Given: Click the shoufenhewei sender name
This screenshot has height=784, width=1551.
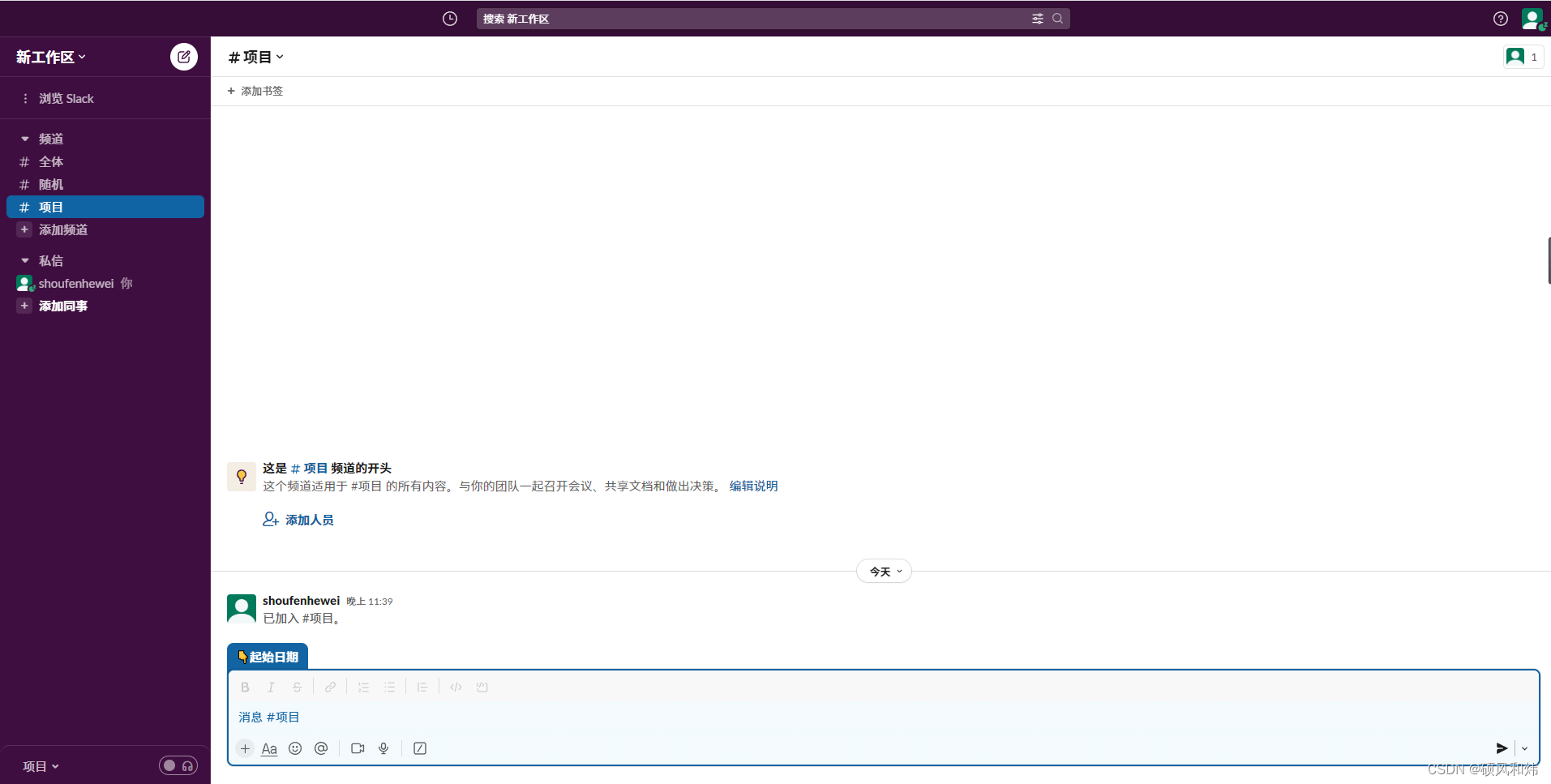Looking at the screenshot, I should pyautogui.click(x=301, y=600).
